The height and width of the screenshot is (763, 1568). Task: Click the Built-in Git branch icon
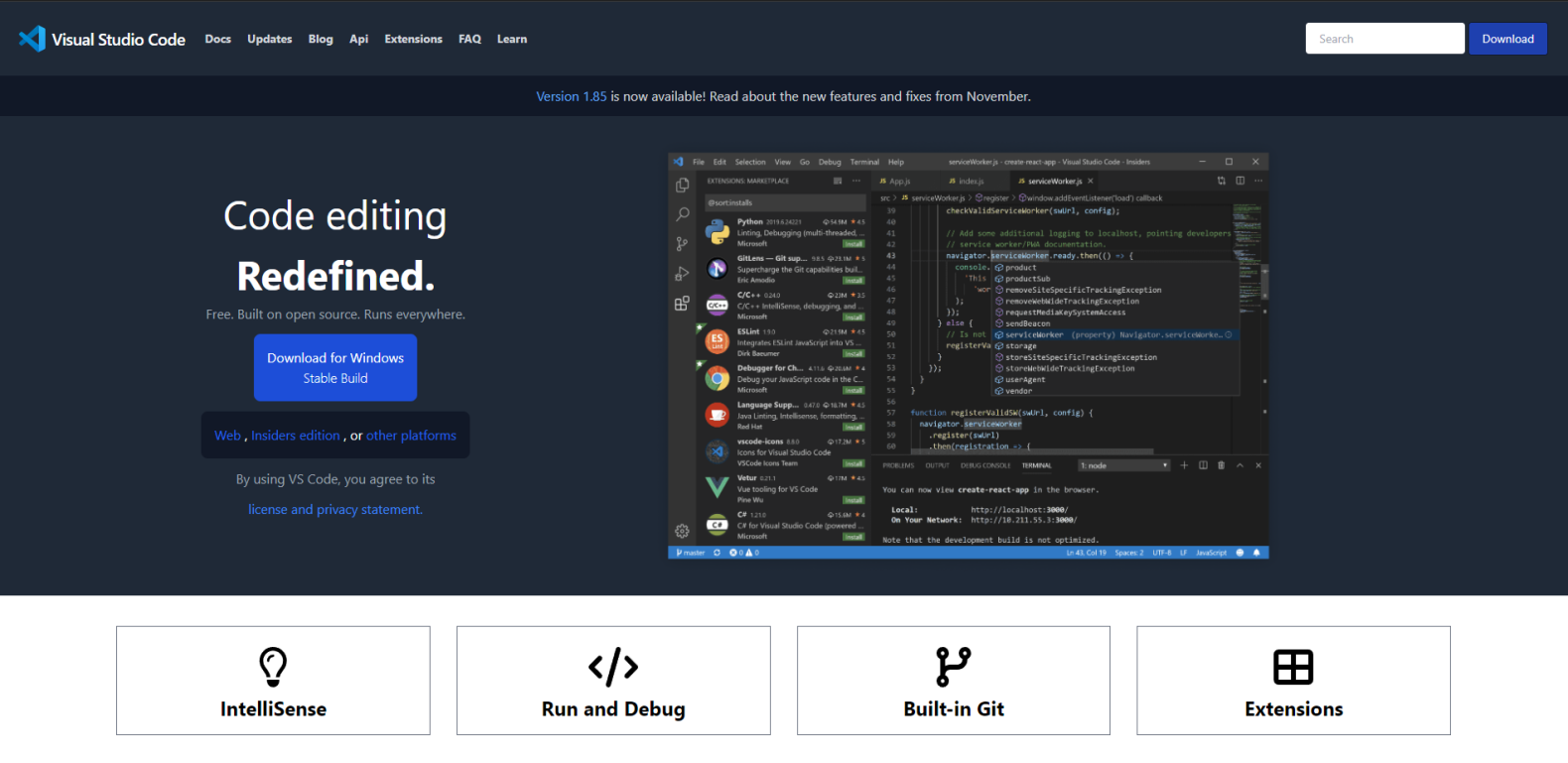pyautogui.click(x=953, y=667)
